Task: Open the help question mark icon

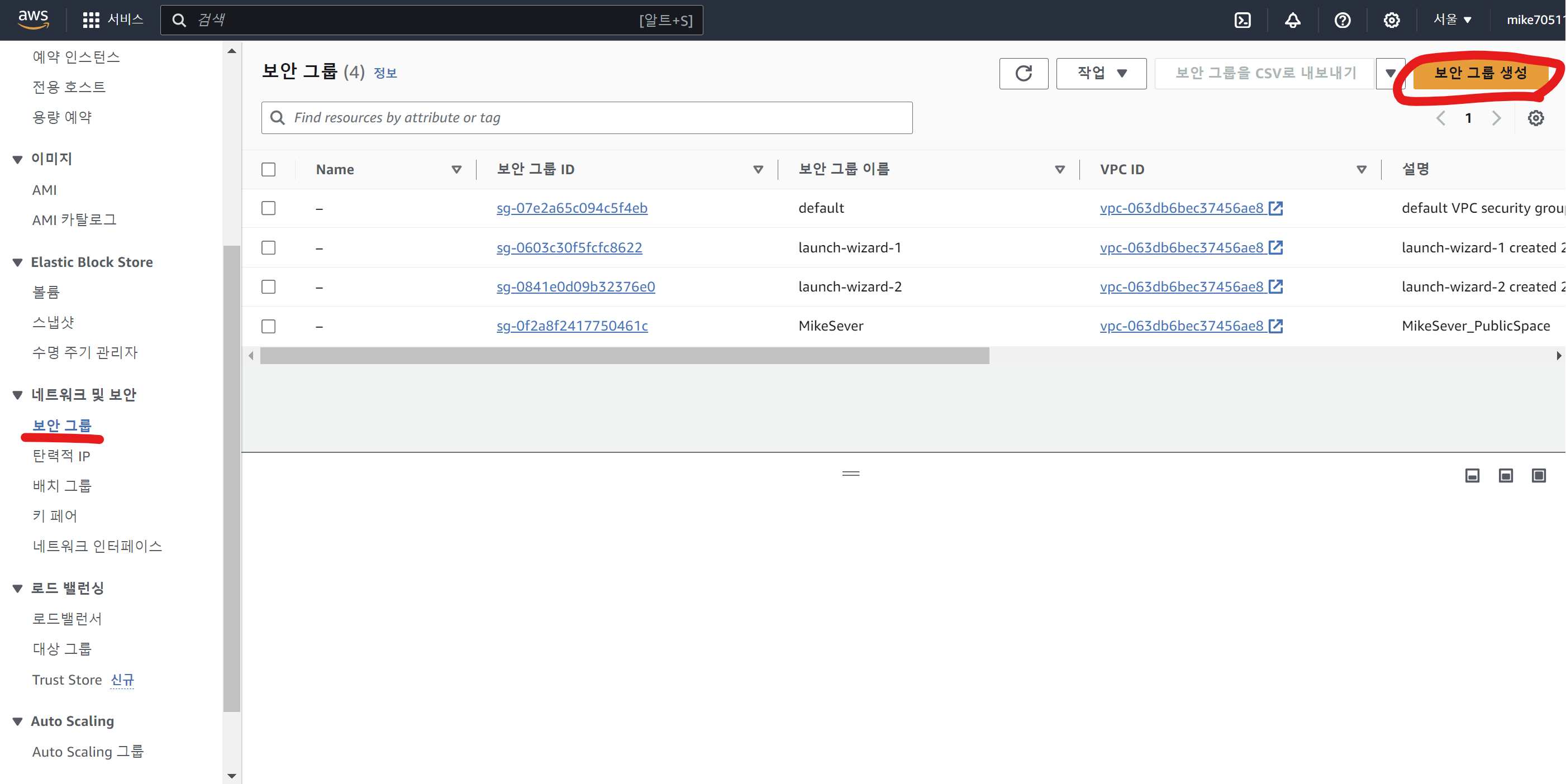Action: 1343,20
